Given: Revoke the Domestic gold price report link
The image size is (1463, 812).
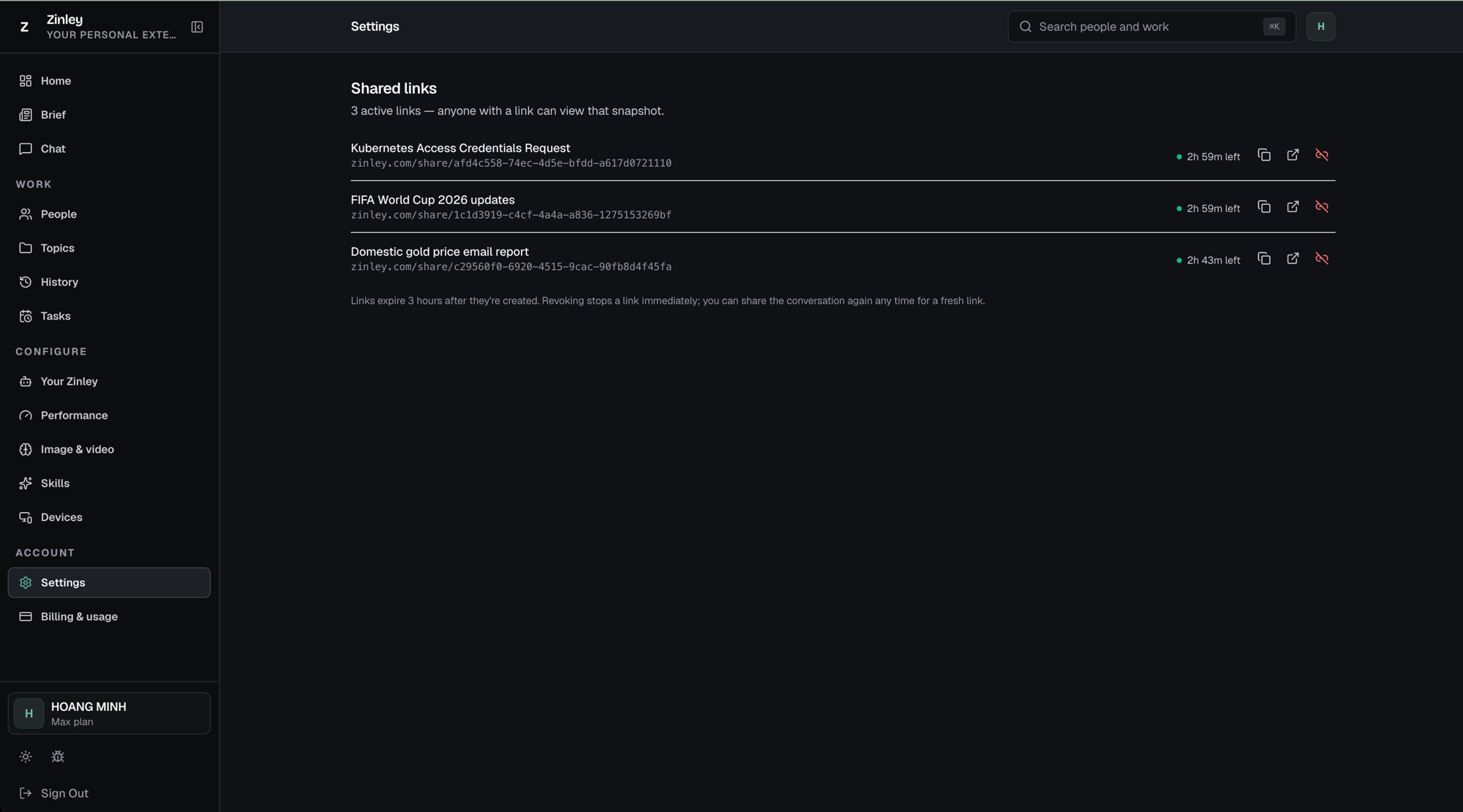Looking at the screenshot, I should [1322, 259].
